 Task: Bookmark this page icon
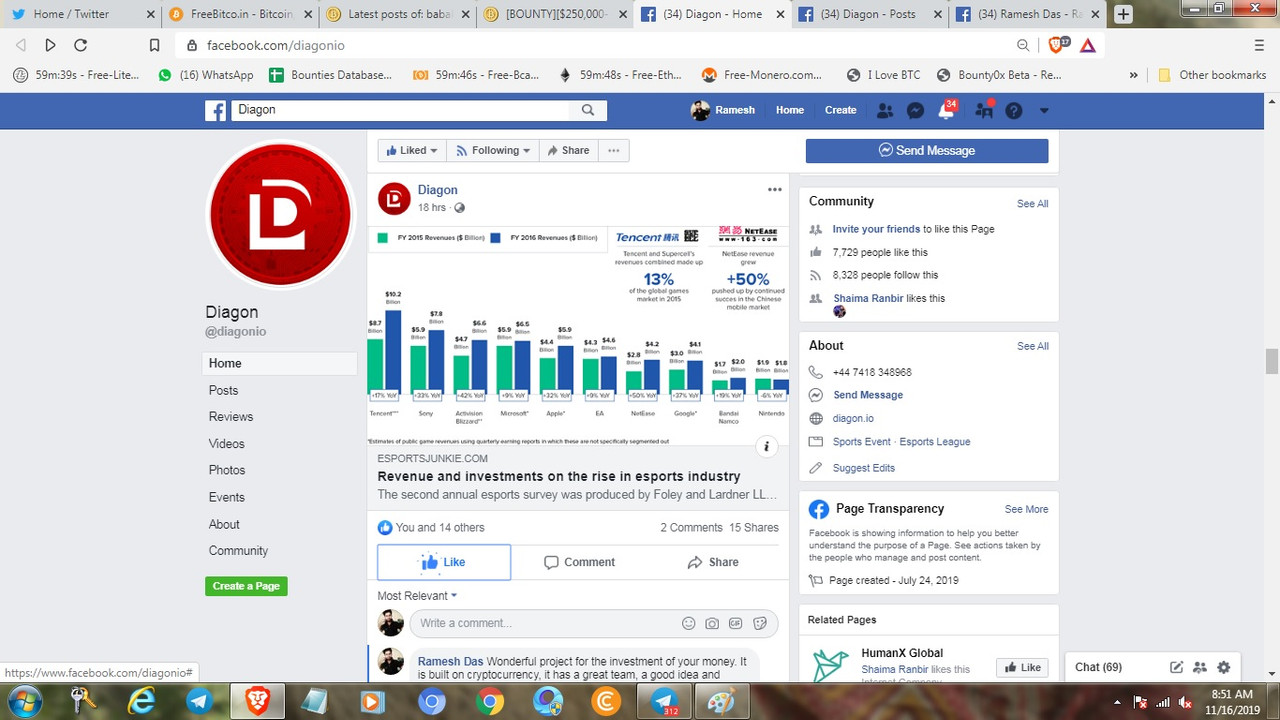point(154,45)
